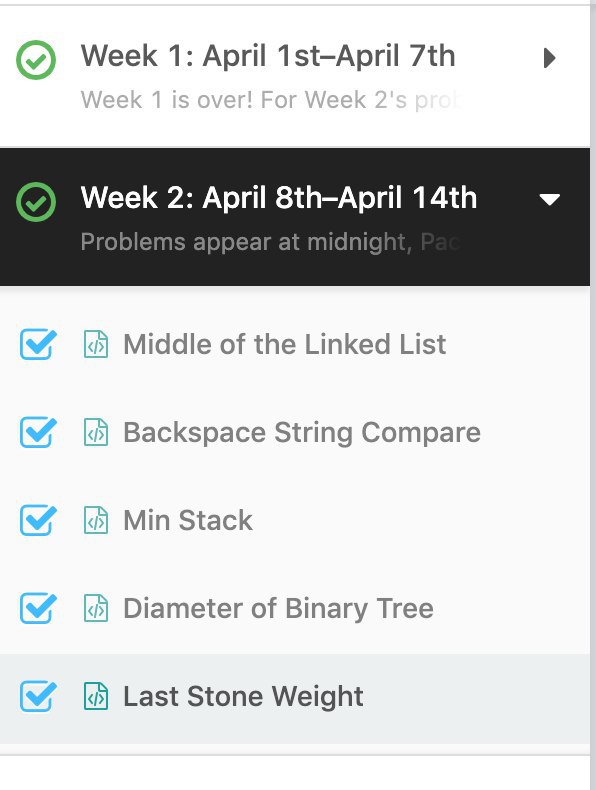Open Middle of the Linked List problem
Image resolution: width=596 pixels, height=790 pixels.
coord(285,344)
